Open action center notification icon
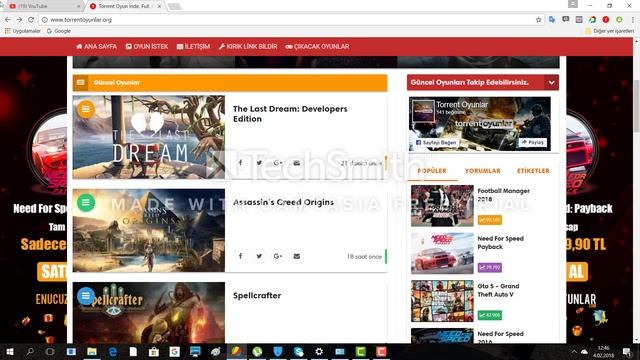The image size is (640, 360). (627, 351)
